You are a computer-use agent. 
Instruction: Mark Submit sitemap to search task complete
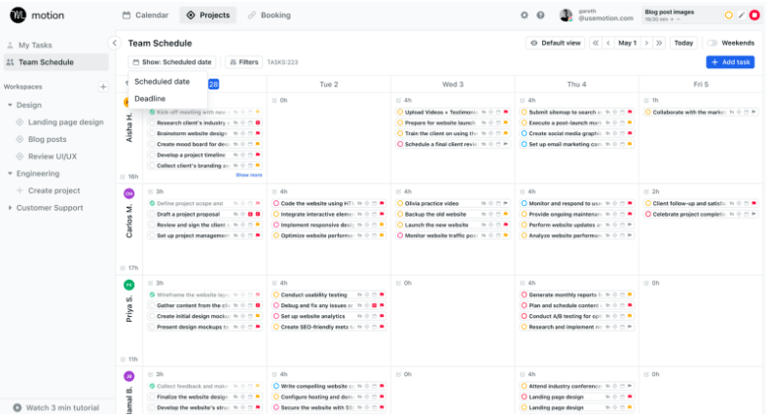(x=524, y=112)
